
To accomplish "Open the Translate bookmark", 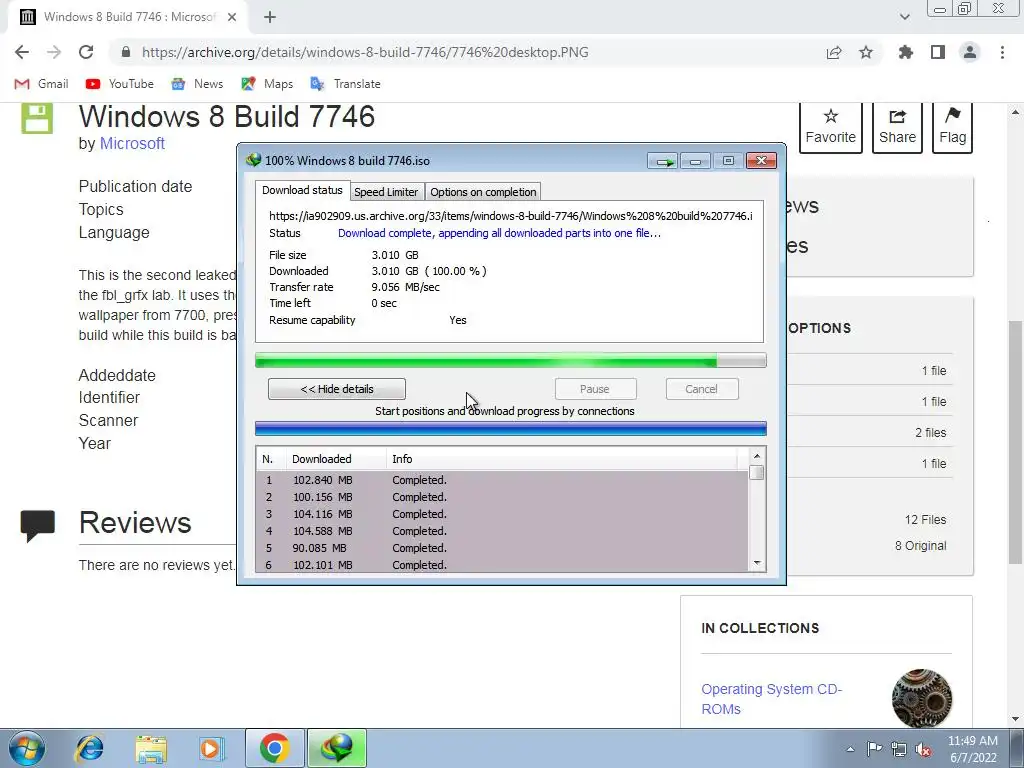I will (x=345, y=84).
